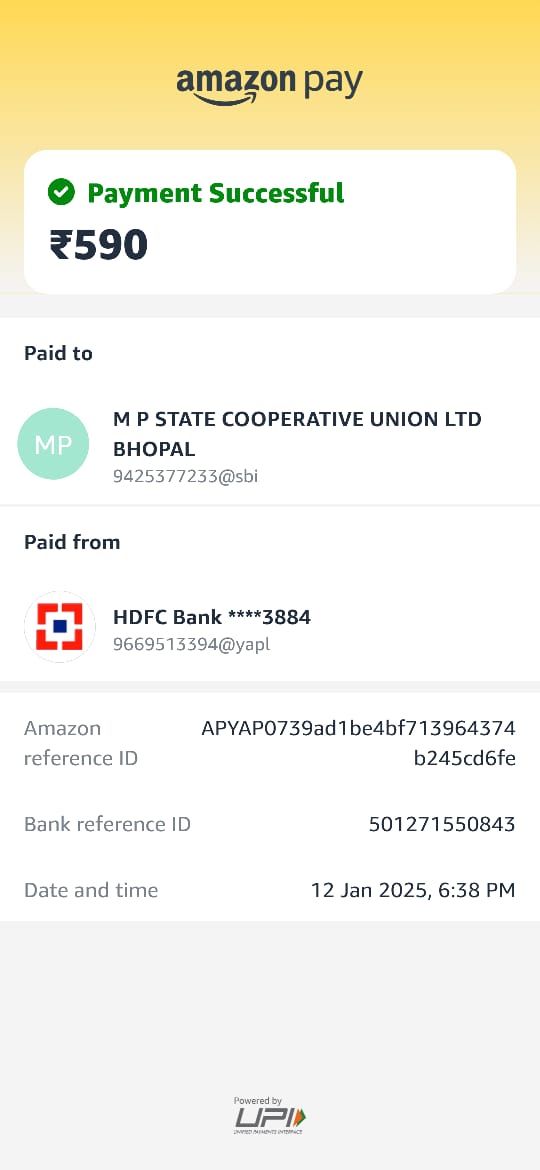
Task: Click the white payment summary card
Action: [270, 222]
